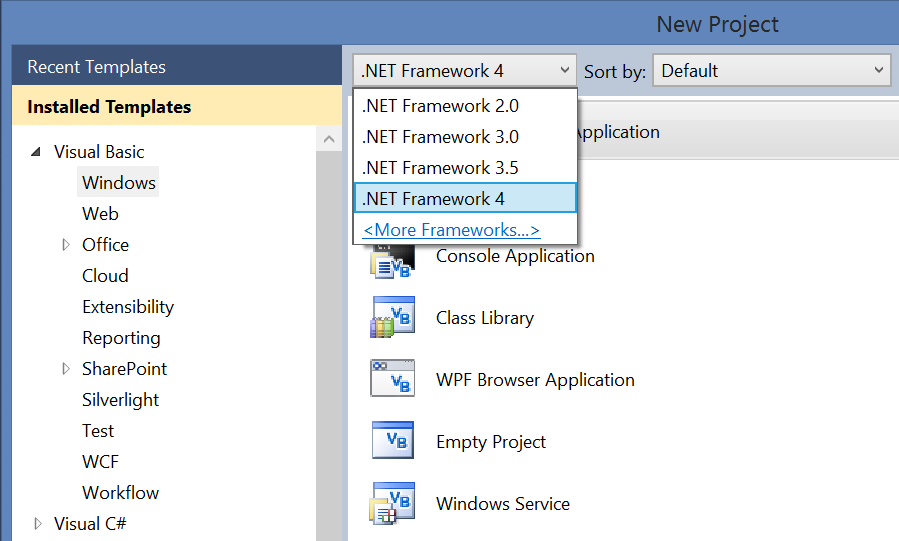The image size is (899, 541).
Task: Select the Windows Service template icon
Action: (393, 503)
